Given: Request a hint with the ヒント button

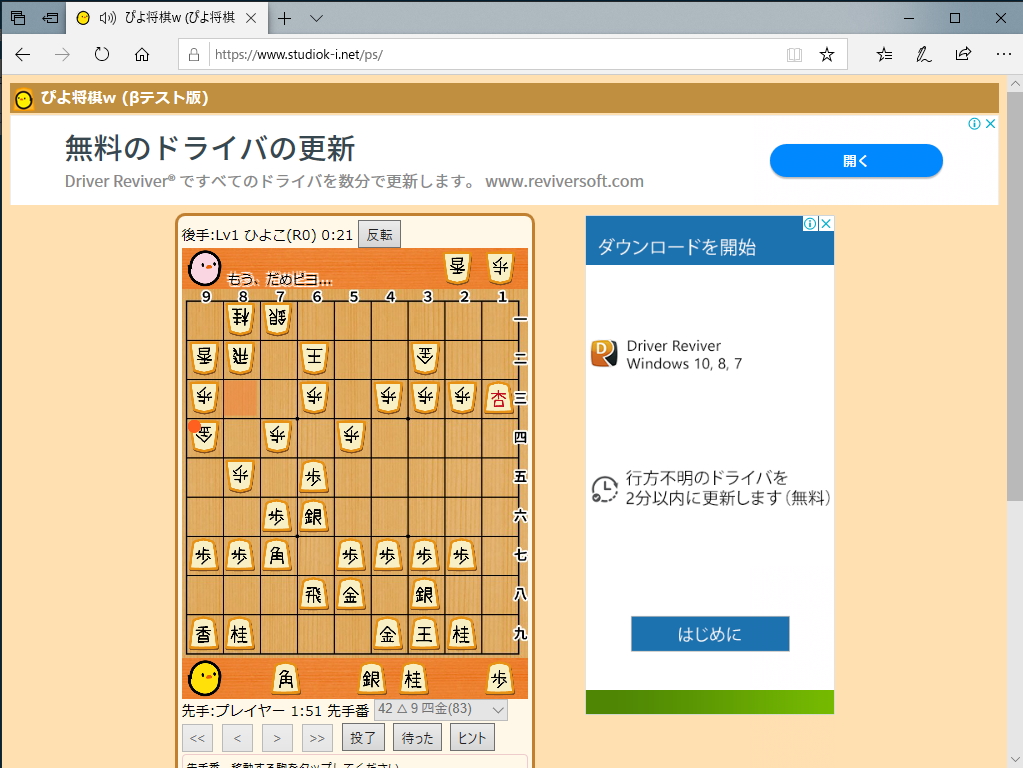Looking at the screenshot, I should pyautogui.click(x=471, y=737).
